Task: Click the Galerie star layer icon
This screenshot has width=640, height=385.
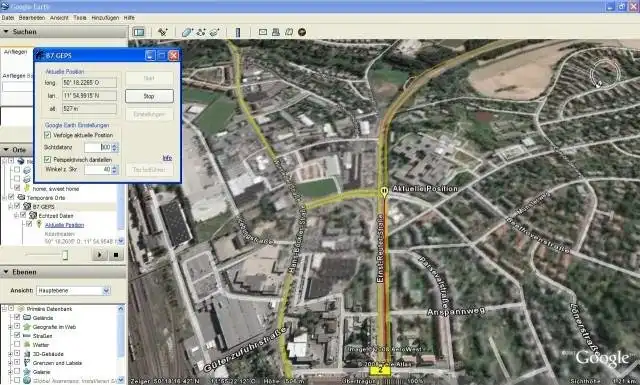Action: [27, 372]
